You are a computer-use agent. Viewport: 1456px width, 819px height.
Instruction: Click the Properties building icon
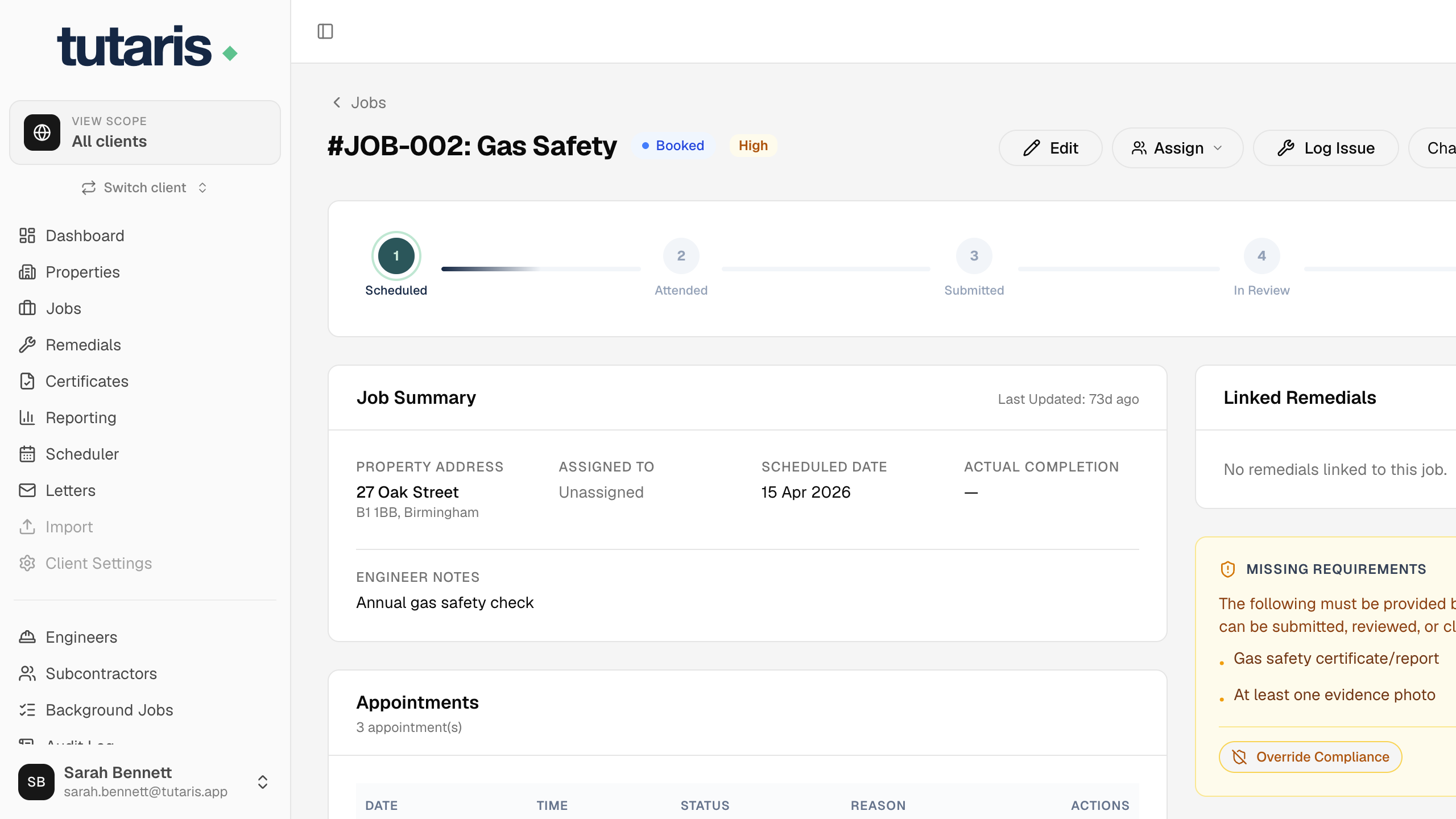pos(27,272)
